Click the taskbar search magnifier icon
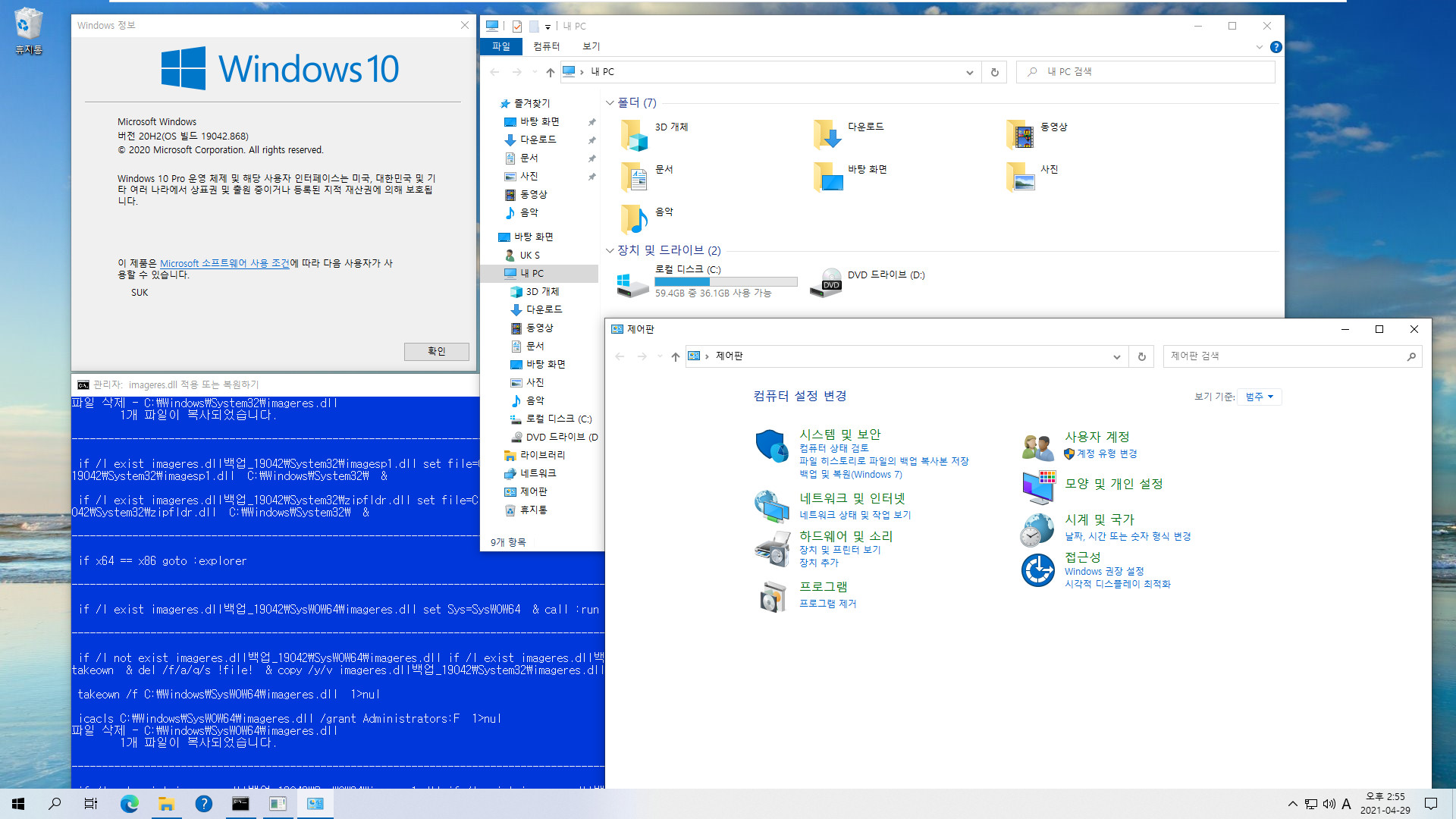 pos(55,804)
